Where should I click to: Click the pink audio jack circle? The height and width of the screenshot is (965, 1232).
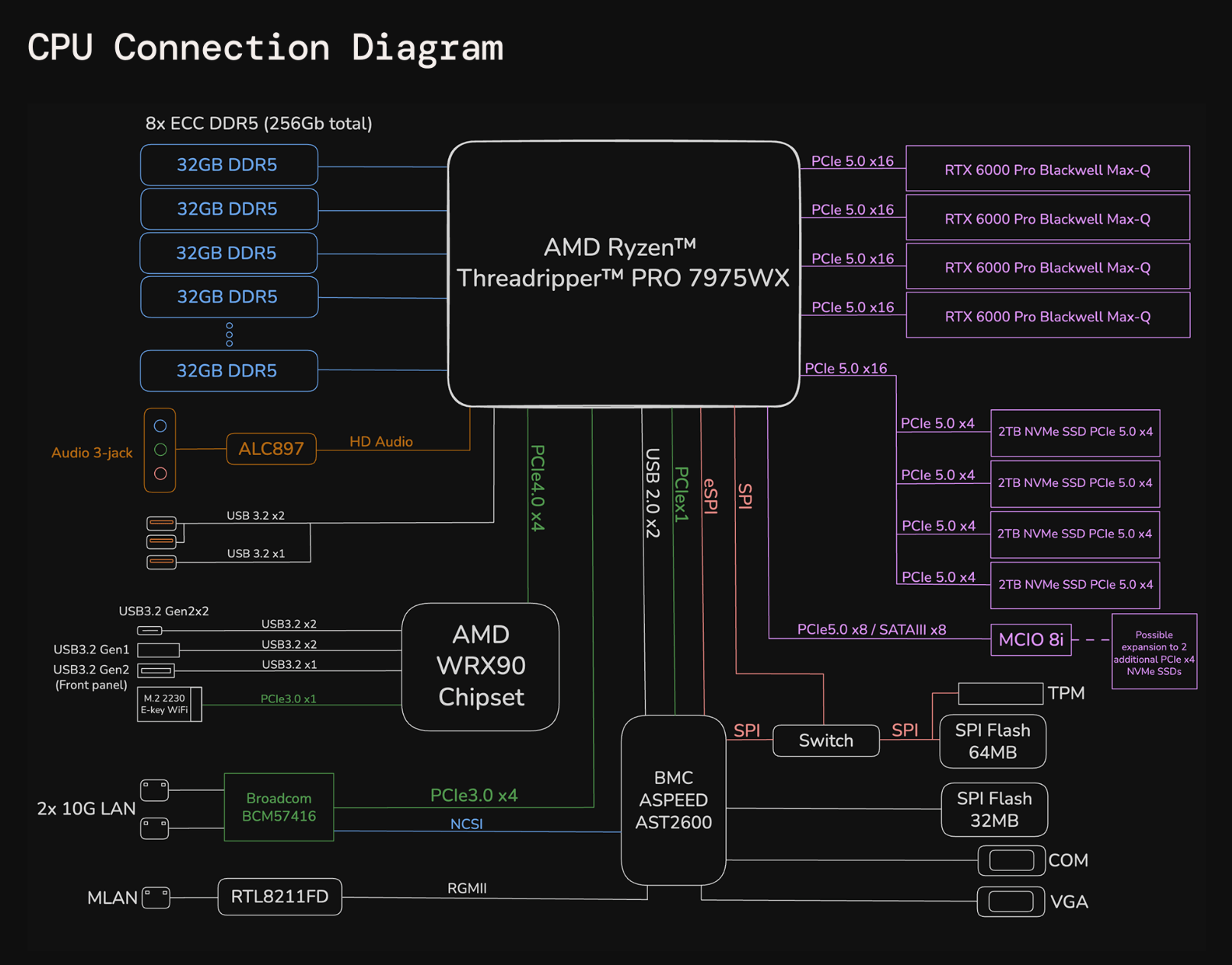click(x=160, y=473)
